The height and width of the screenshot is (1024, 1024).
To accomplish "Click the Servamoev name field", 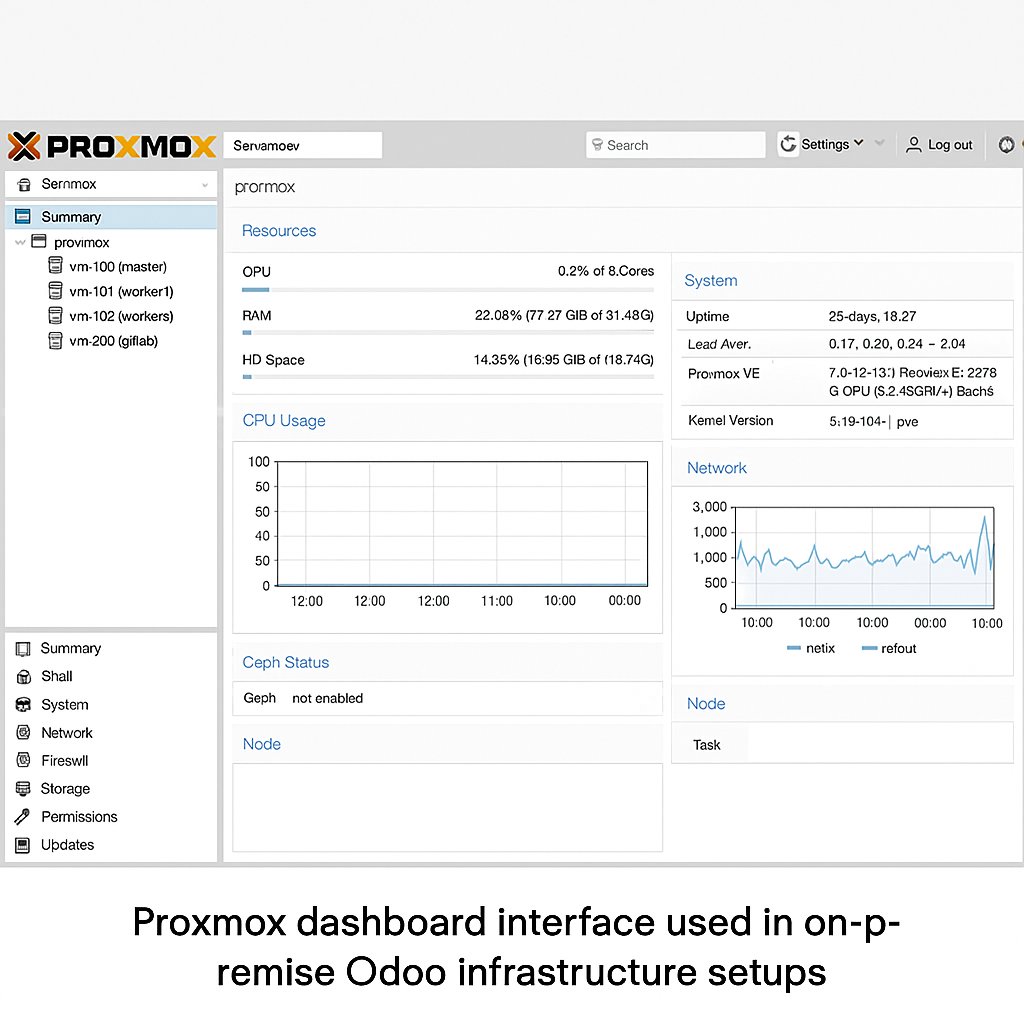I will tap(303, 145).
